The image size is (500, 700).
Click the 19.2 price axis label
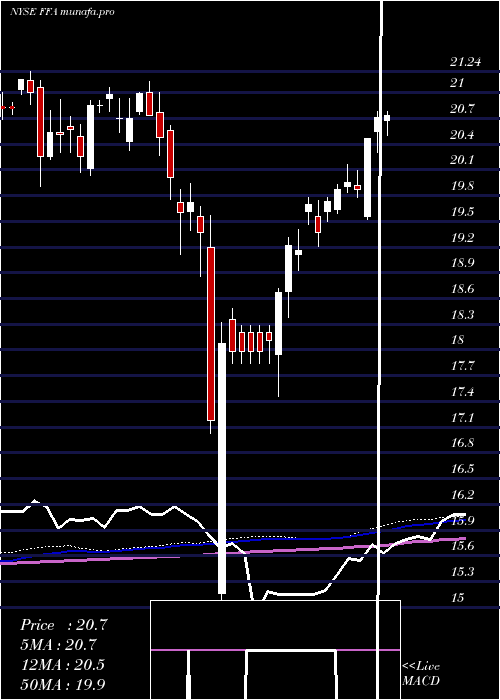point(462,237)
